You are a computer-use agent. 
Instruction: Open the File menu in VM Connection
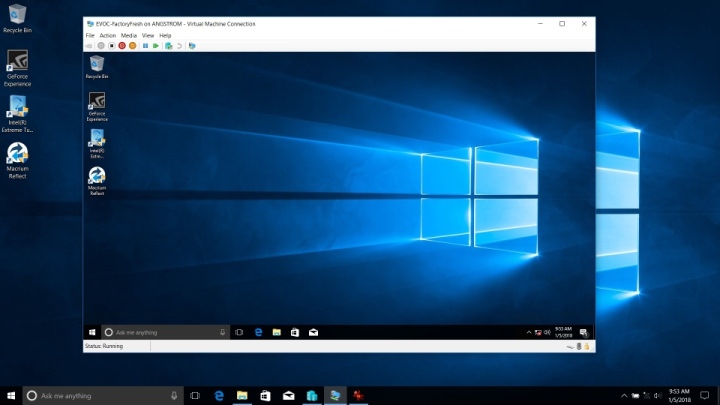90,35
